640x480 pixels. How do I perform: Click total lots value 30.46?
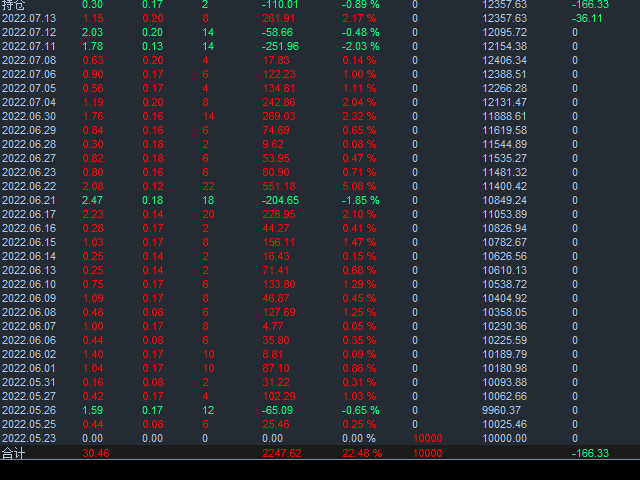pyautogui.click(x=96, y=453)
